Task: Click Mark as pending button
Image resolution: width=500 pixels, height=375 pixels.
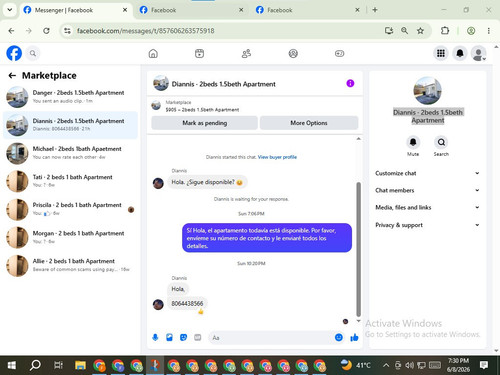Action: 204,123
